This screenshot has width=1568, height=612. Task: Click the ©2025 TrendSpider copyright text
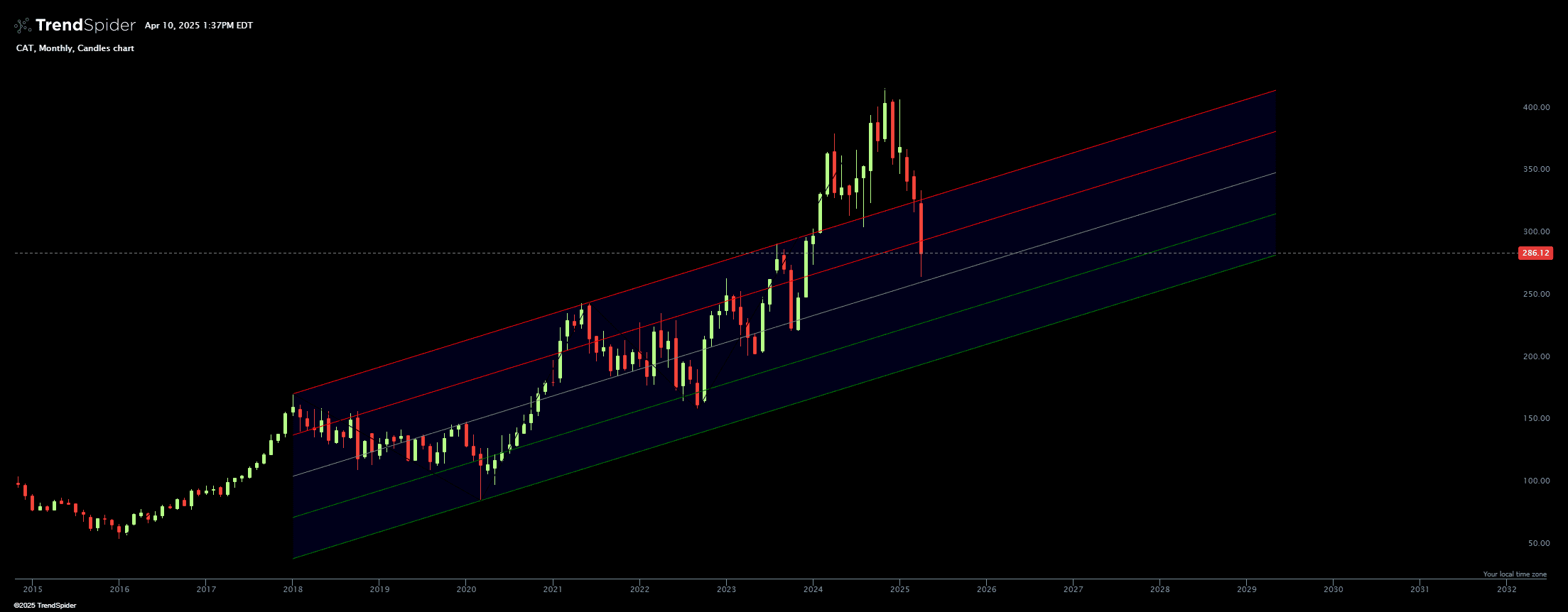(x=45, y=606)
